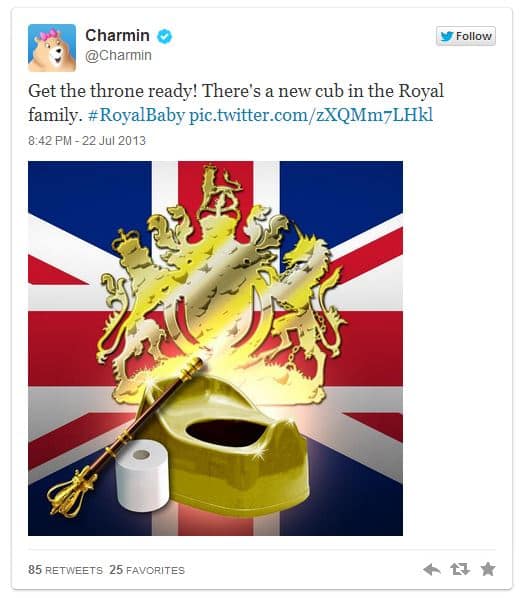View the 25 favorites list
This screenshot has width=521, height=598.
147,570
